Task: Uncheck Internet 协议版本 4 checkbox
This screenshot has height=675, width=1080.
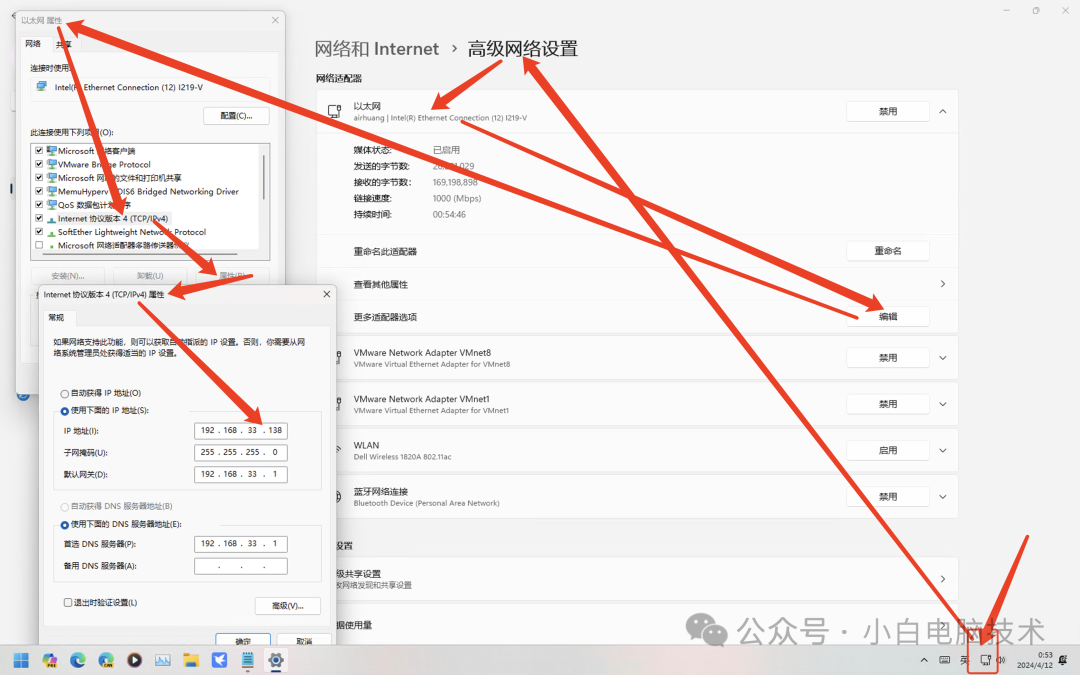Action: point(39,218)
